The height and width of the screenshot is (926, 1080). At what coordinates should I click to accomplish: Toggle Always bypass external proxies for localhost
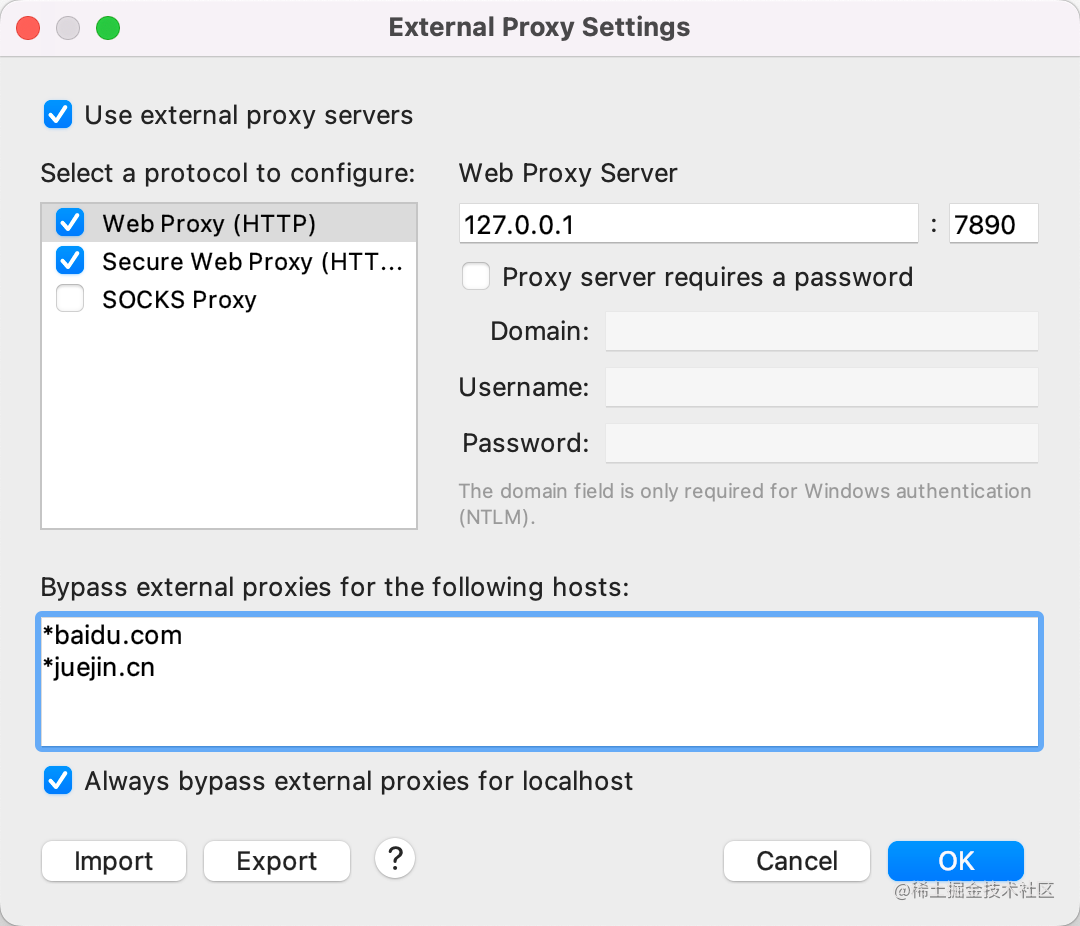click(58, 781)
